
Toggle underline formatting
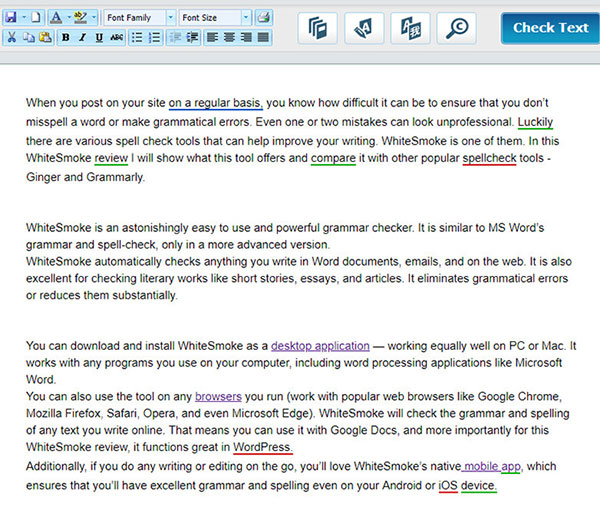(x=99, y=37)
